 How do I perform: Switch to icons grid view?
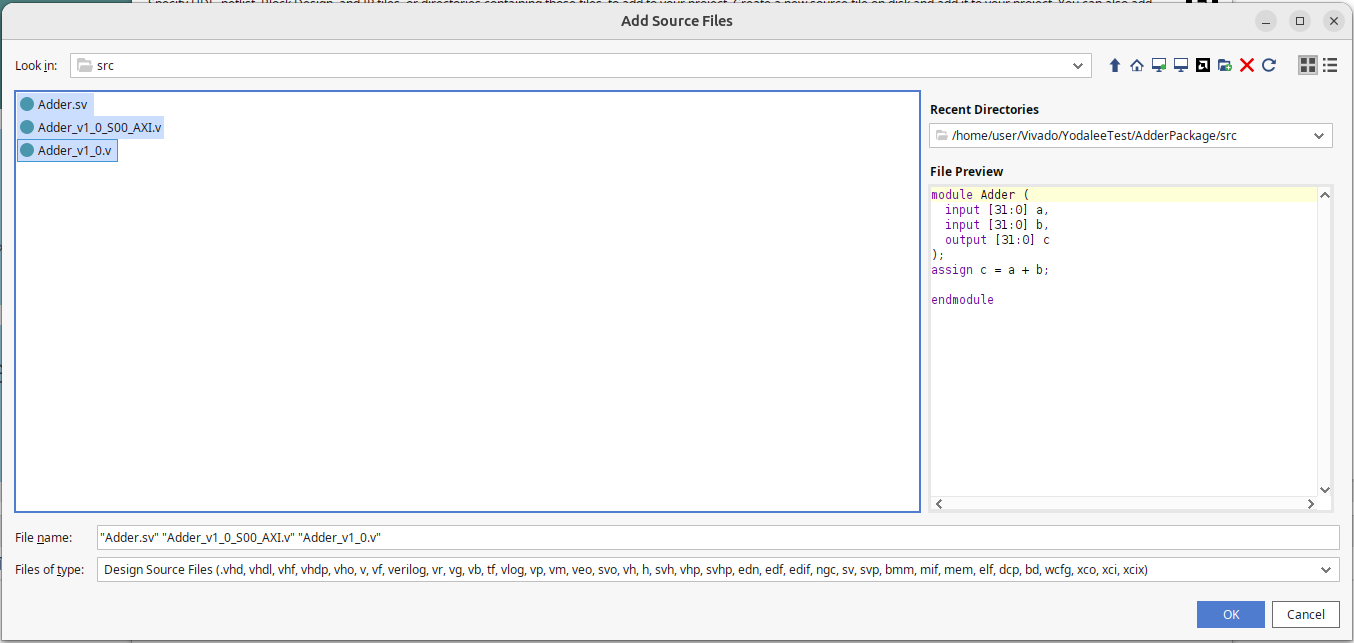click(1308, 65)
